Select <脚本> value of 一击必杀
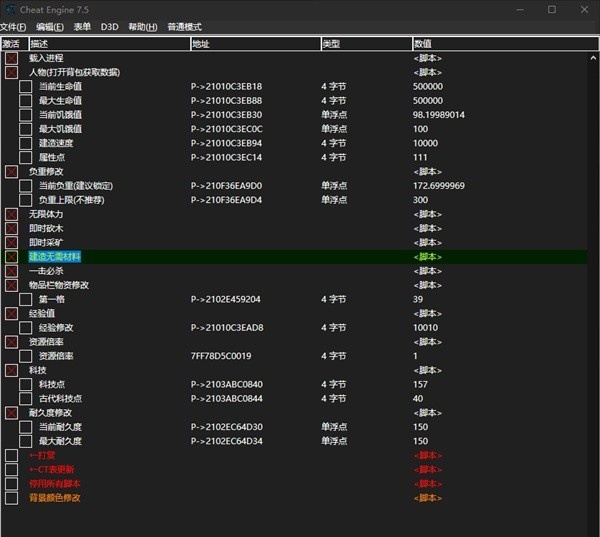600x537 pixels. [427, 271]
